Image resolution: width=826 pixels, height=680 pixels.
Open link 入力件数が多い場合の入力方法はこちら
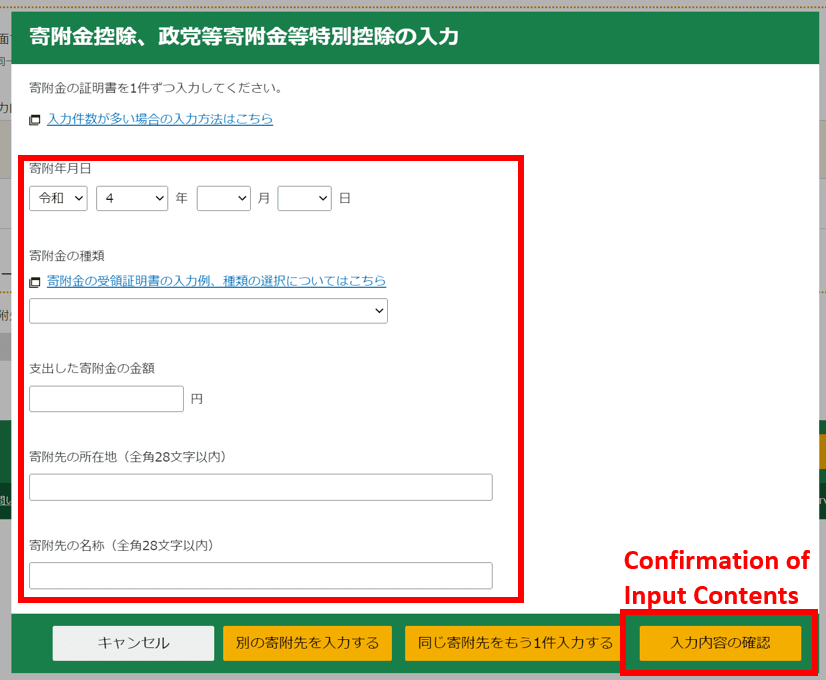point(160,119)
